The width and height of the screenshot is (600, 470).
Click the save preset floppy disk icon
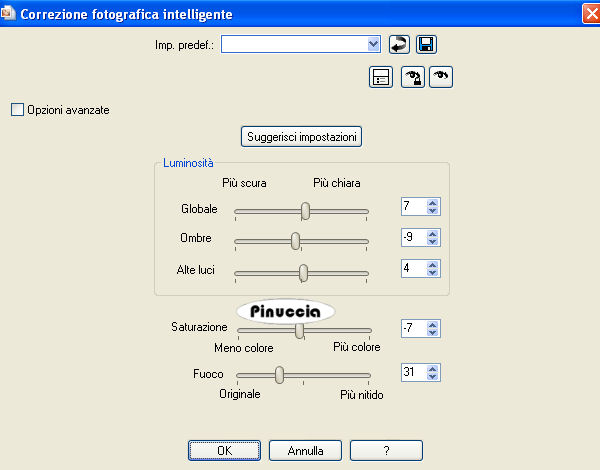(x=427, y=44)
